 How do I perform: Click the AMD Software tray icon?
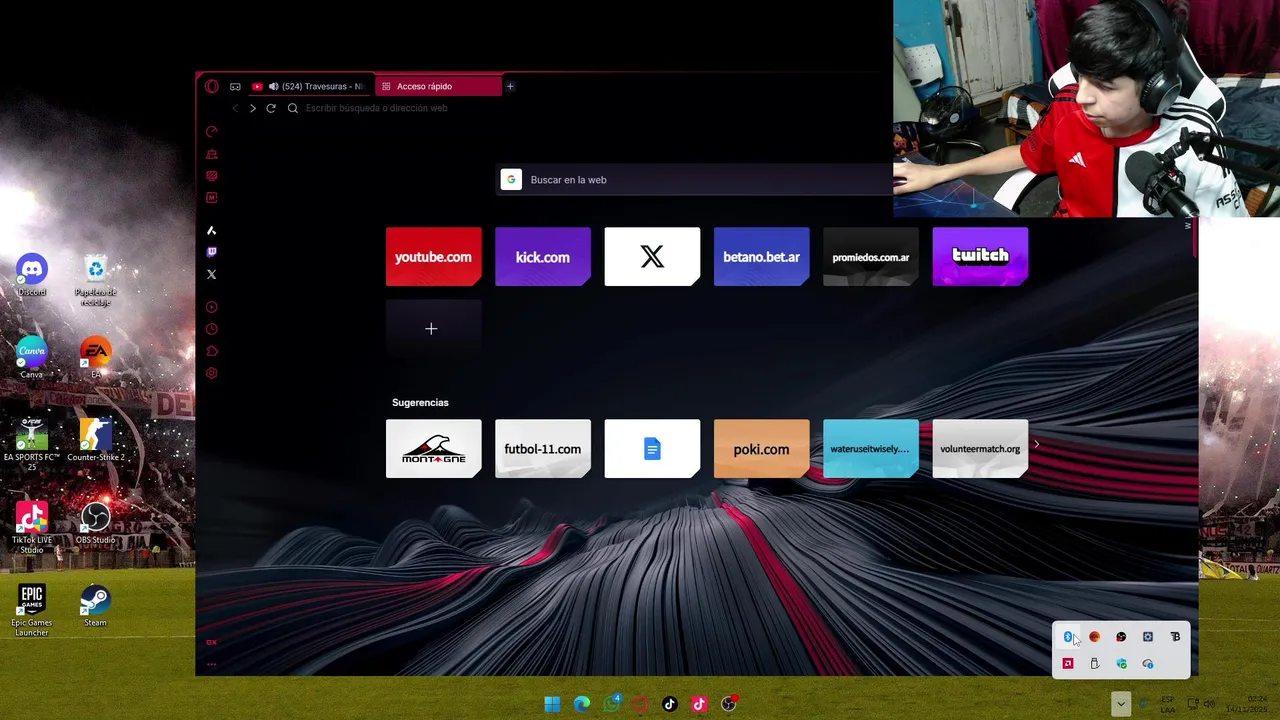click(1068, 664)
